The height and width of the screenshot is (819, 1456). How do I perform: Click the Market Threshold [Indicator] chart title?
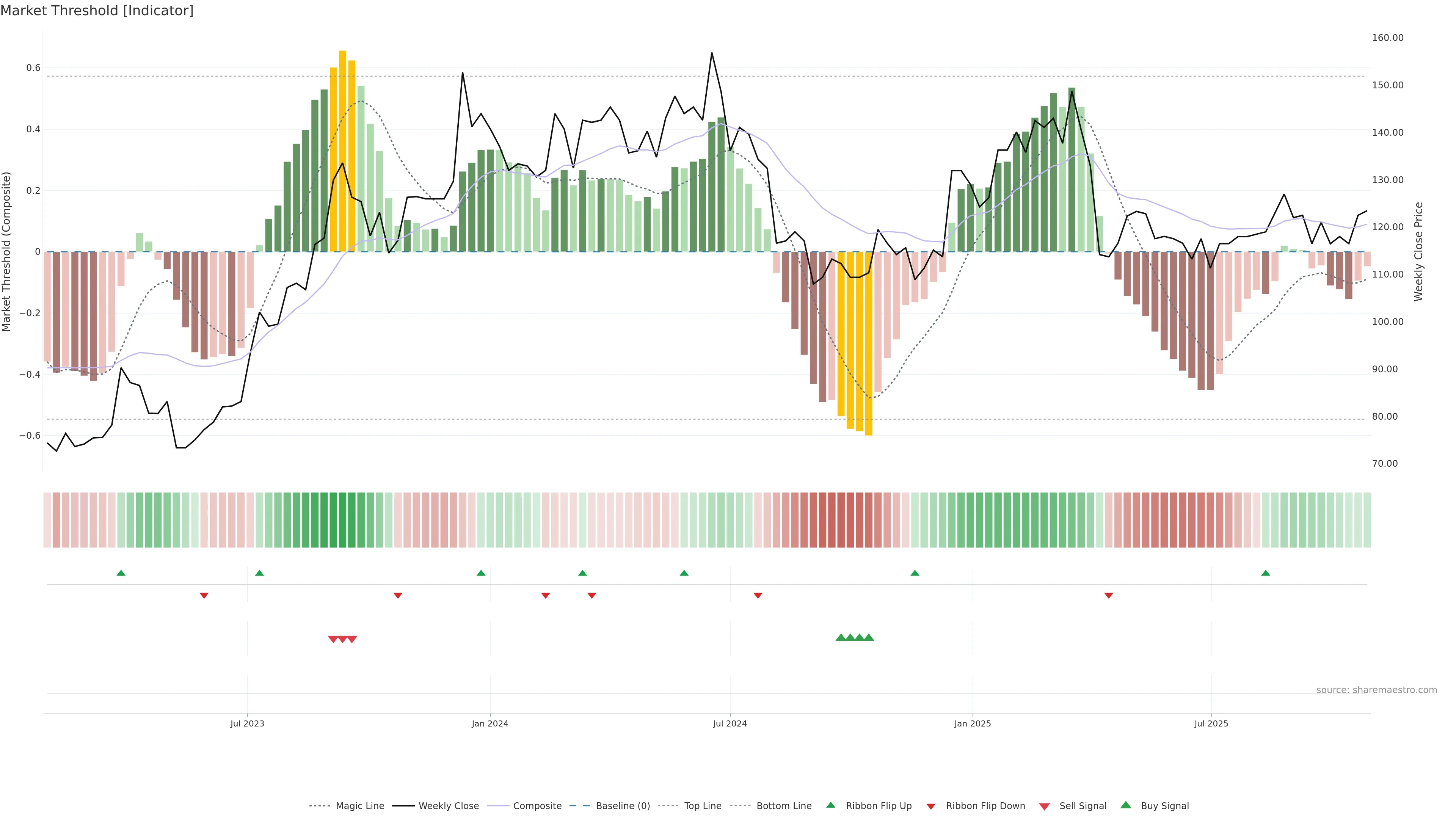click(x=97, y=11)
